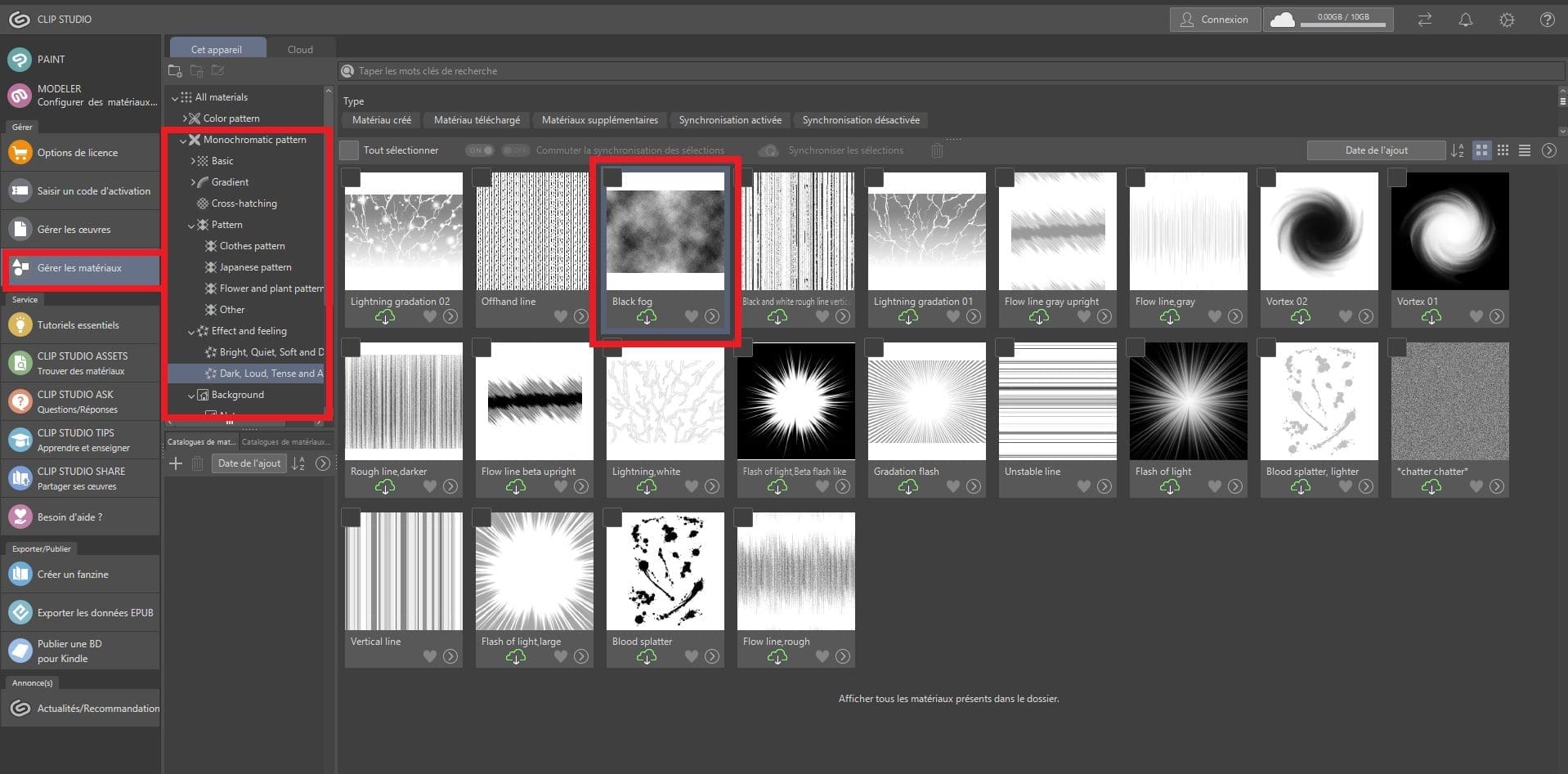
Task: Check the Offhand line checkbox
Action: pyautogui.click(x=482, y=177)
